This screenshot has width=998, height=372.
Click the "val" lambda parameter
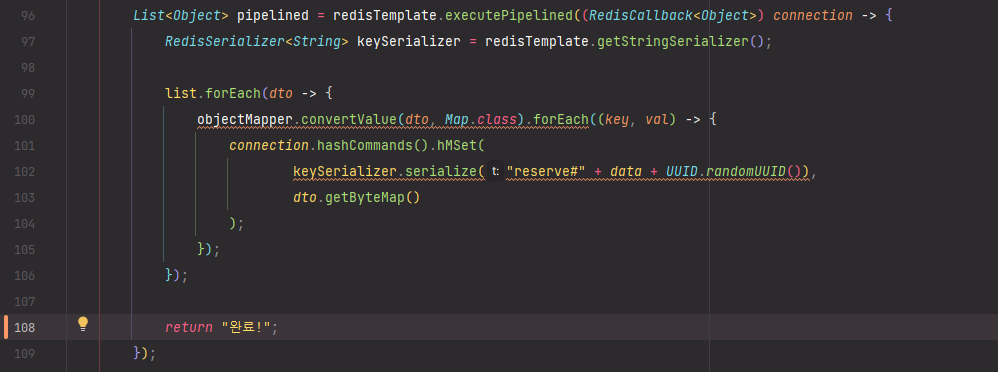657,120
